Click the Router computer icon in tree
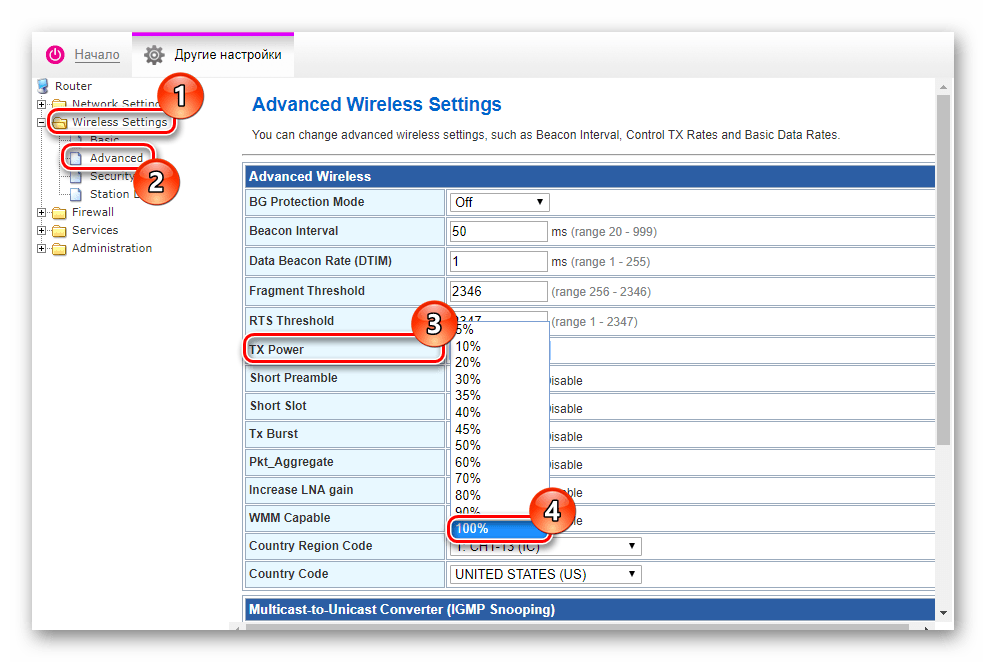Viewport: 986px width, 662px height. tap(43, 86)
